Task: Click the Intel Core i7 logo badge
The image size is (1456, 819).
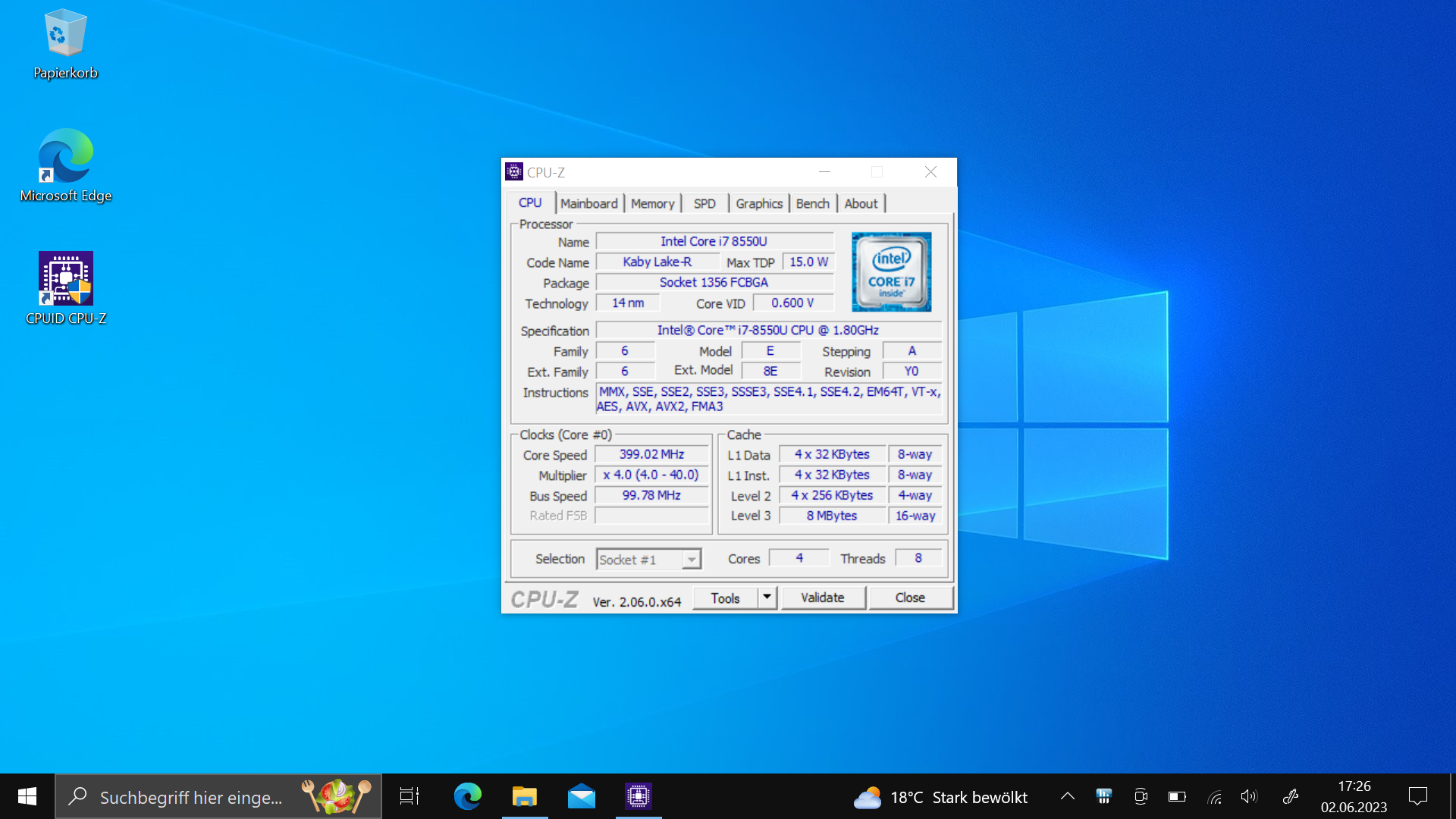Action: (891, 272)
